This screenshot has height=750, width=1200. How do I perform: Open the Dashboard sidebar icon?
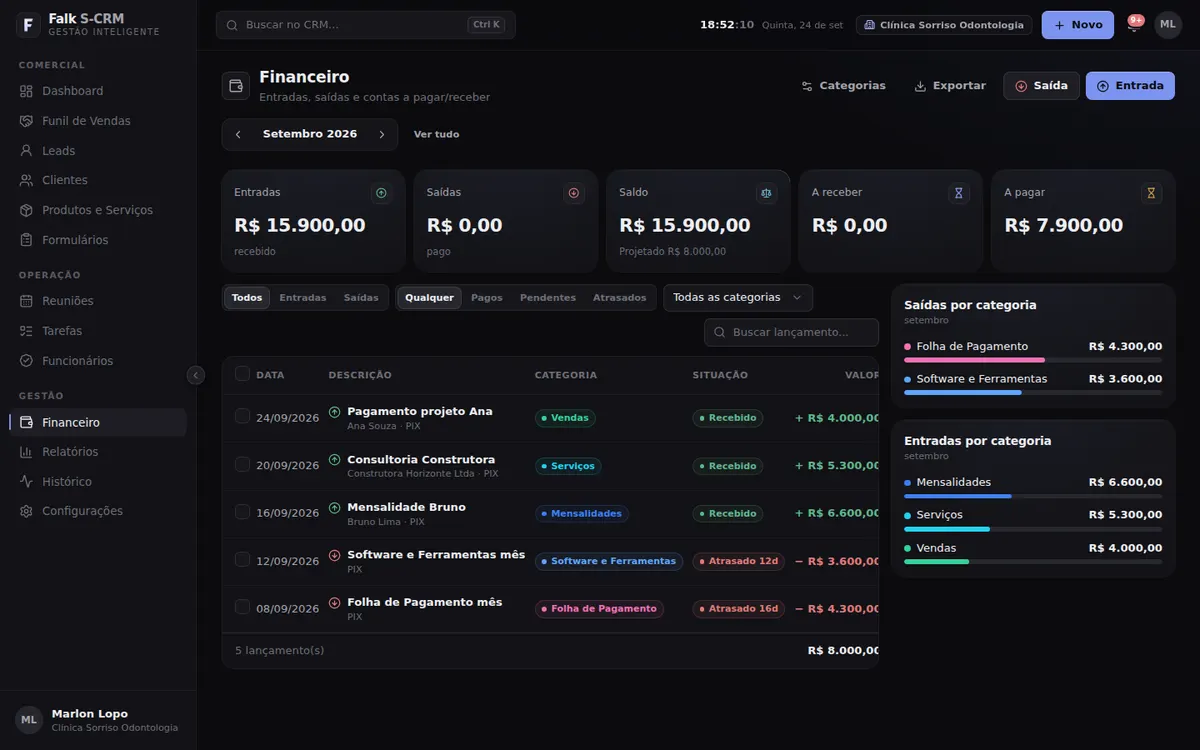pyautogui.click(x=26, y=91)
